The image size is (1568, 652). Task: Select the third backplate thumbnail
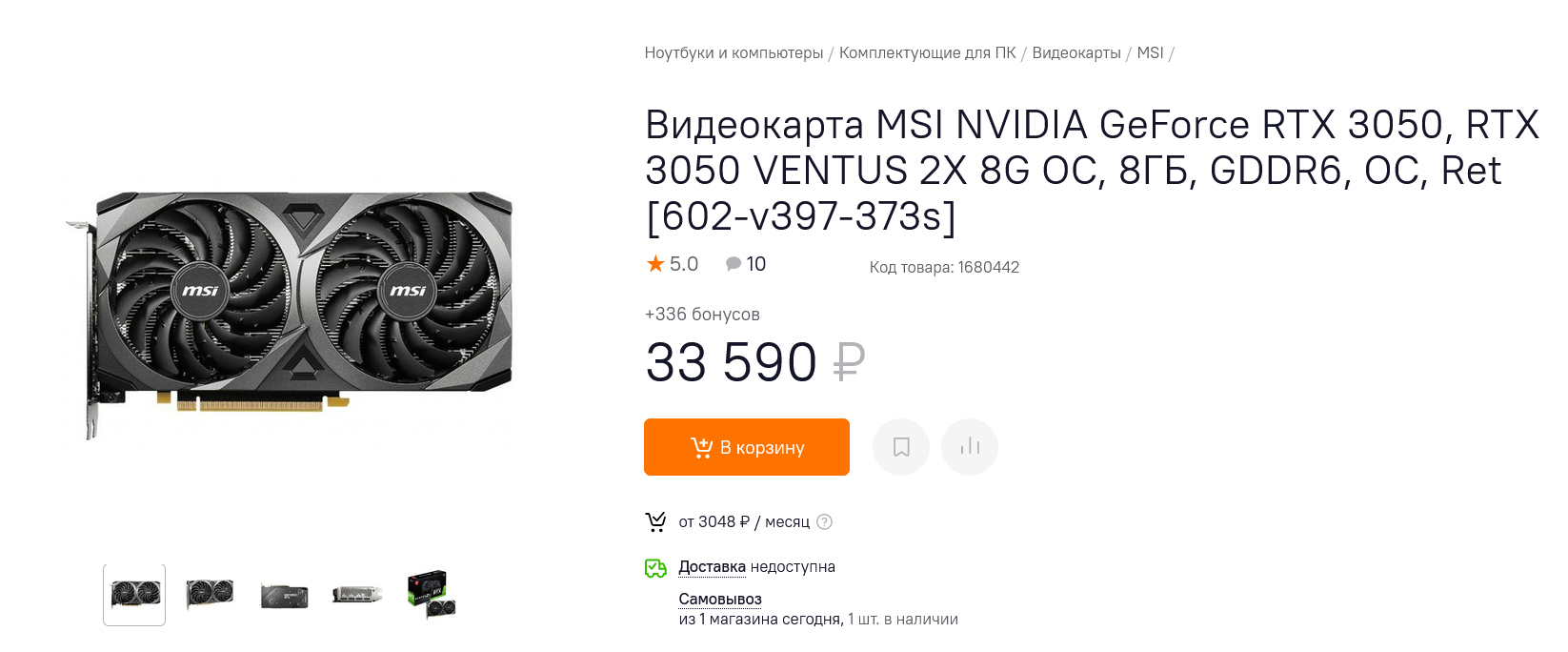coord(284,596)
